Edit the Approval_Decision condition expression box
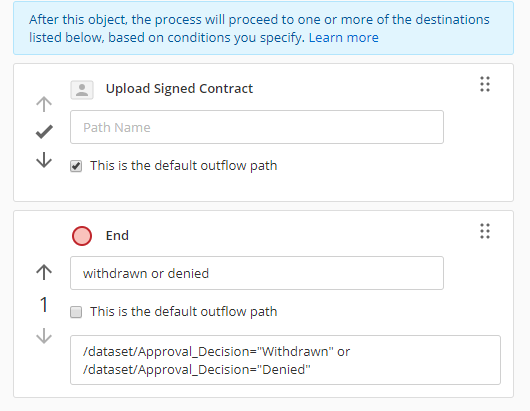This screenshot has width=530, height=411. (285, 360)
